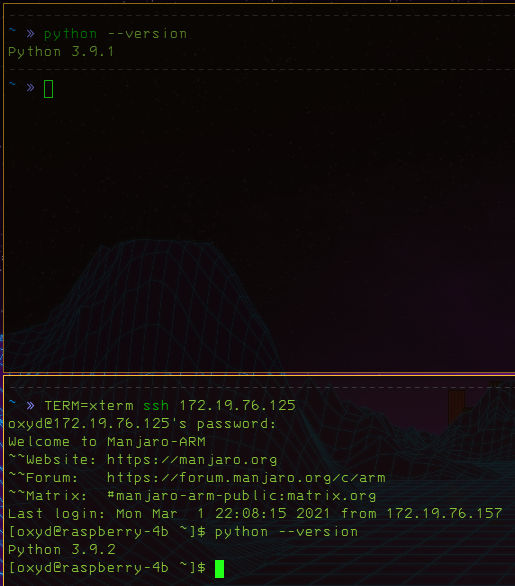Click the "oxyd@172.19.76.125's password:" line
This screenshot has height=586, width=515.
(142, 424)
